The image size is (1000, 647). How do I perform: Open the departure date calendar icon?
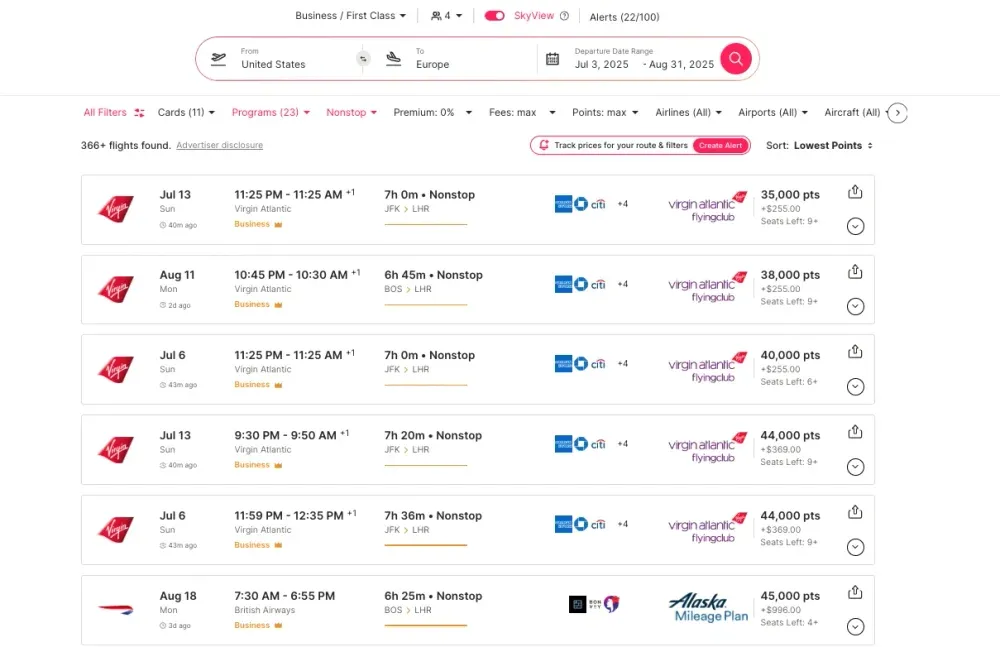pos(552,59)
